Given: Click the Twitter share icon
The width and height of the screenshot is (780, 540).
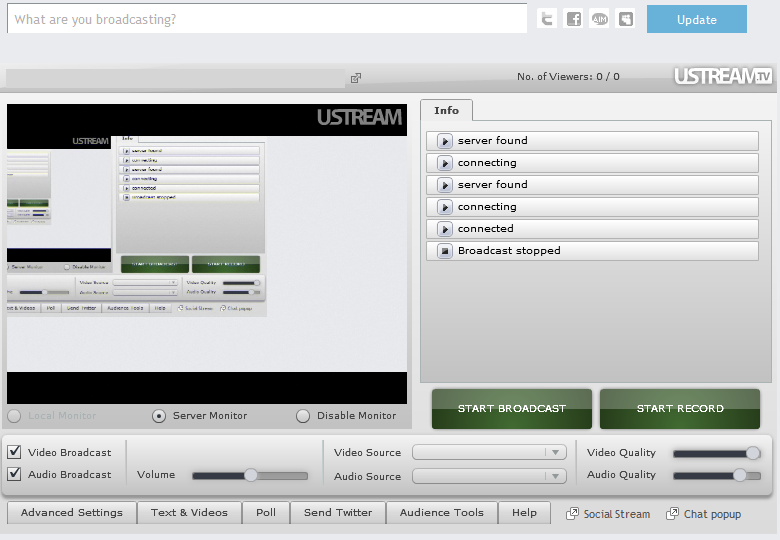Looking at the screenshot, I should coord(547,19).
